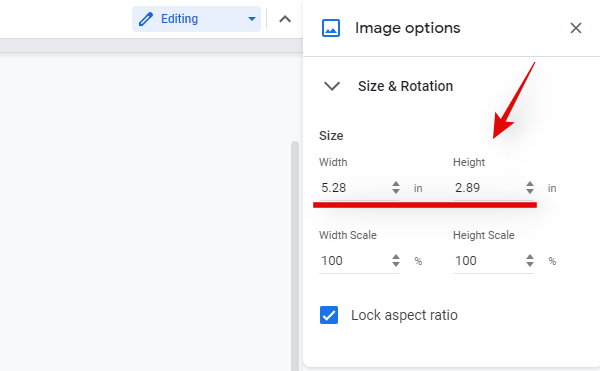Hide the menus with the up chevron
Screen dimensions: 600x371
point(285,19)
